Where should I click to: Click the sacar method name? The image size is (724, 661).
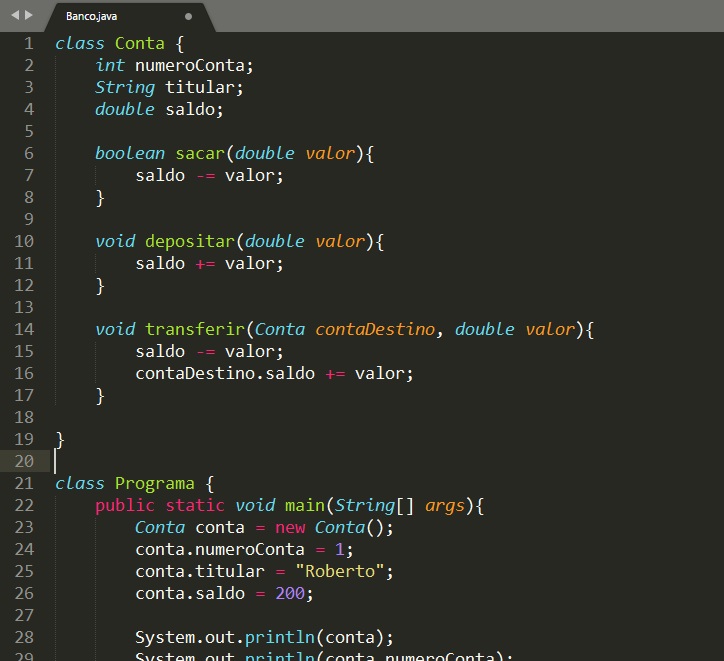click(200, 153)
